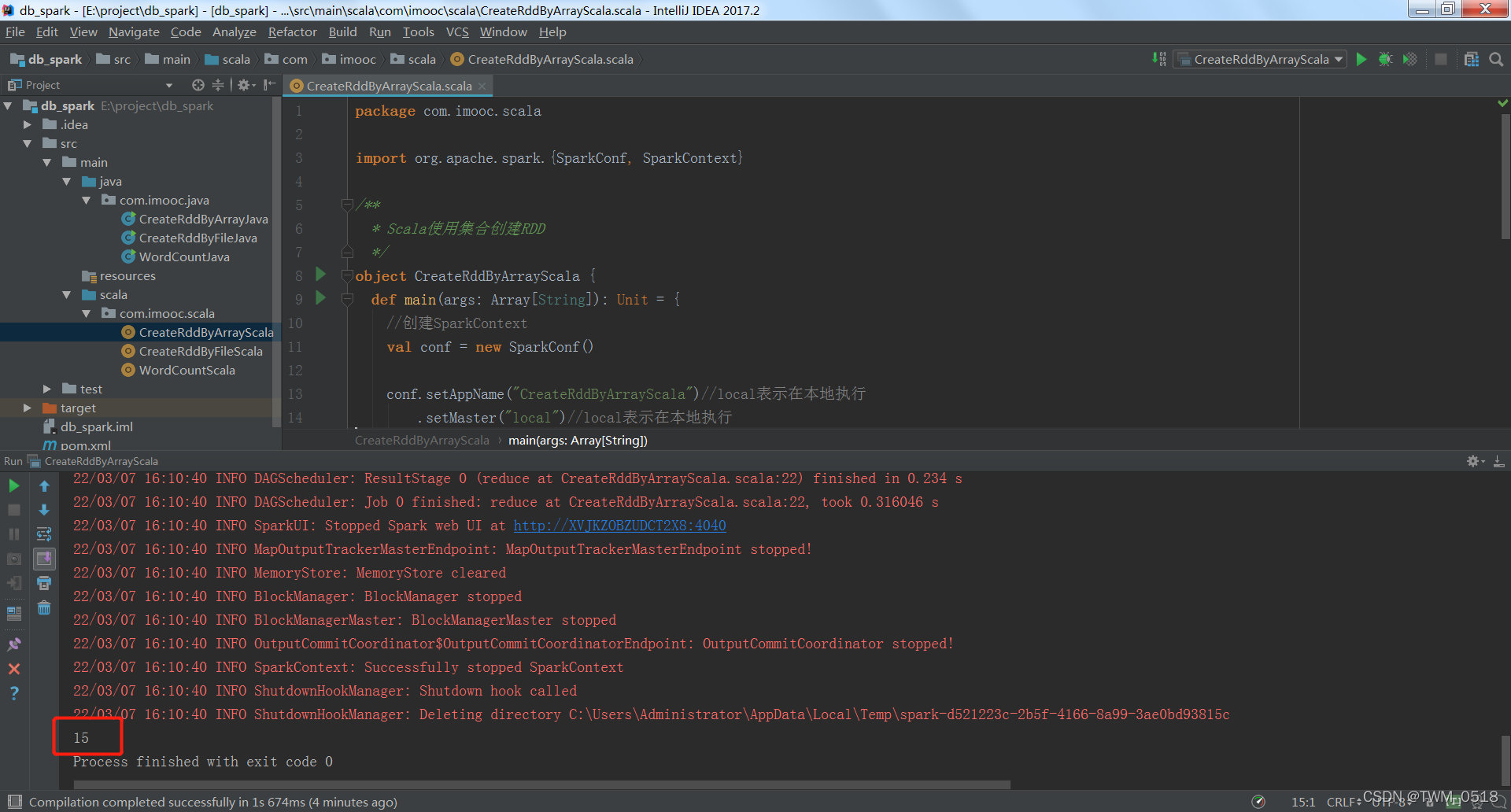Click disabled Stop square in top toolbar

[1441, 60]
